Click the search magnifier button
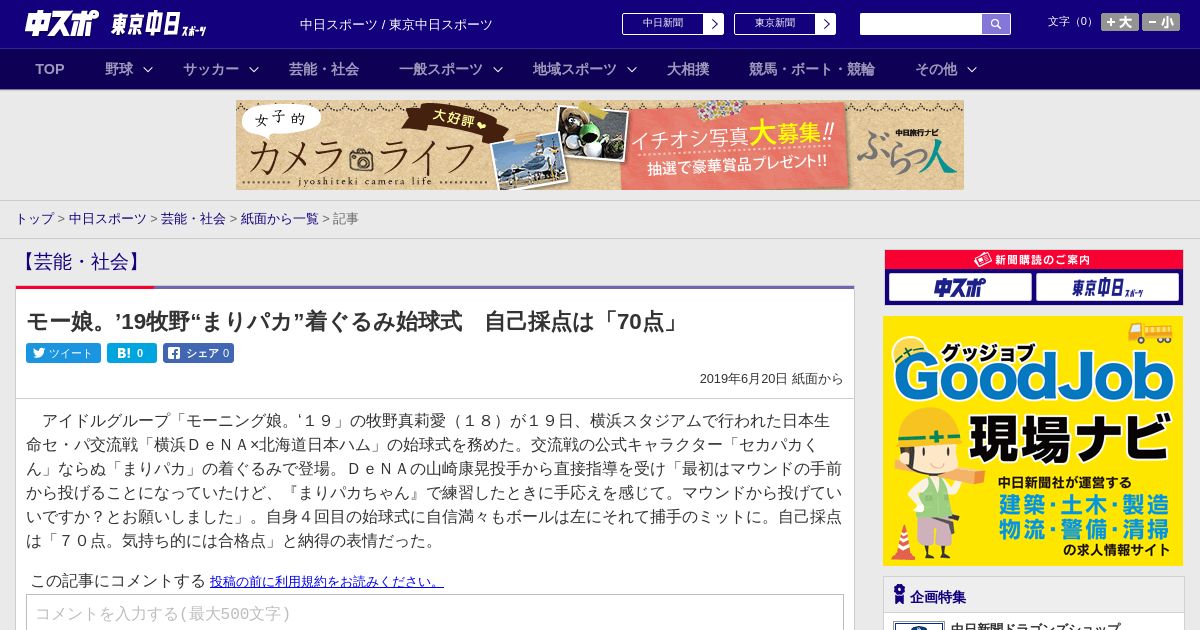Viewport: 1200px width, 630px height. coord(996,24)
